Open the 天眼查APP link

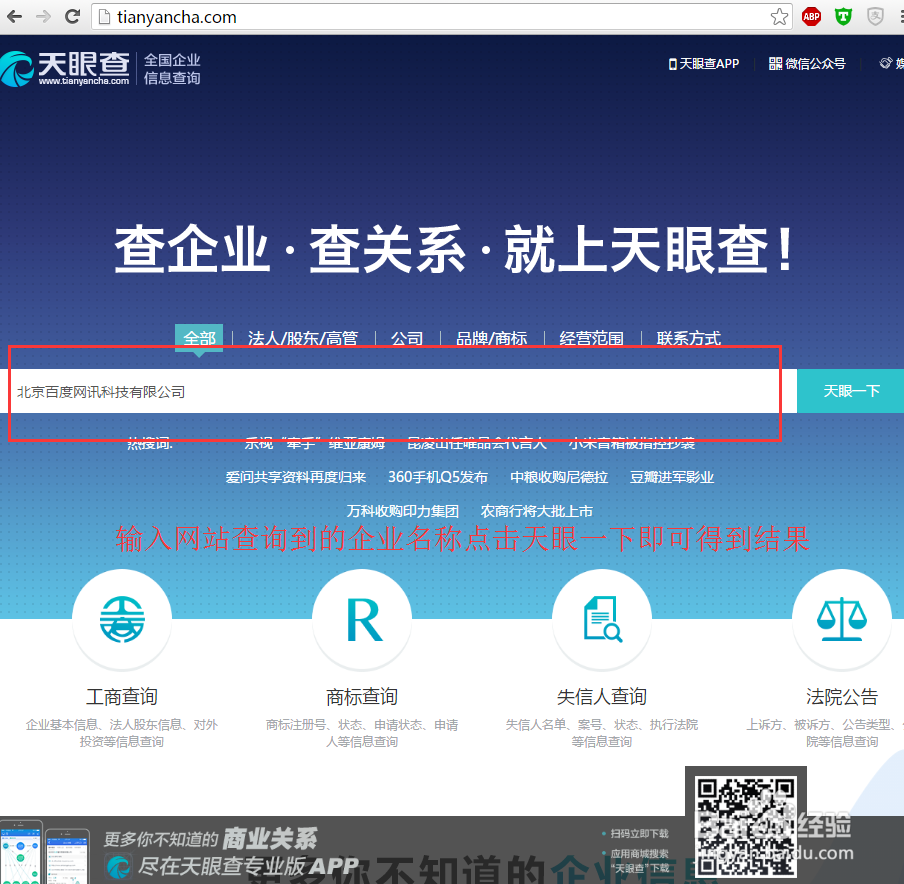tap(704, 63)
